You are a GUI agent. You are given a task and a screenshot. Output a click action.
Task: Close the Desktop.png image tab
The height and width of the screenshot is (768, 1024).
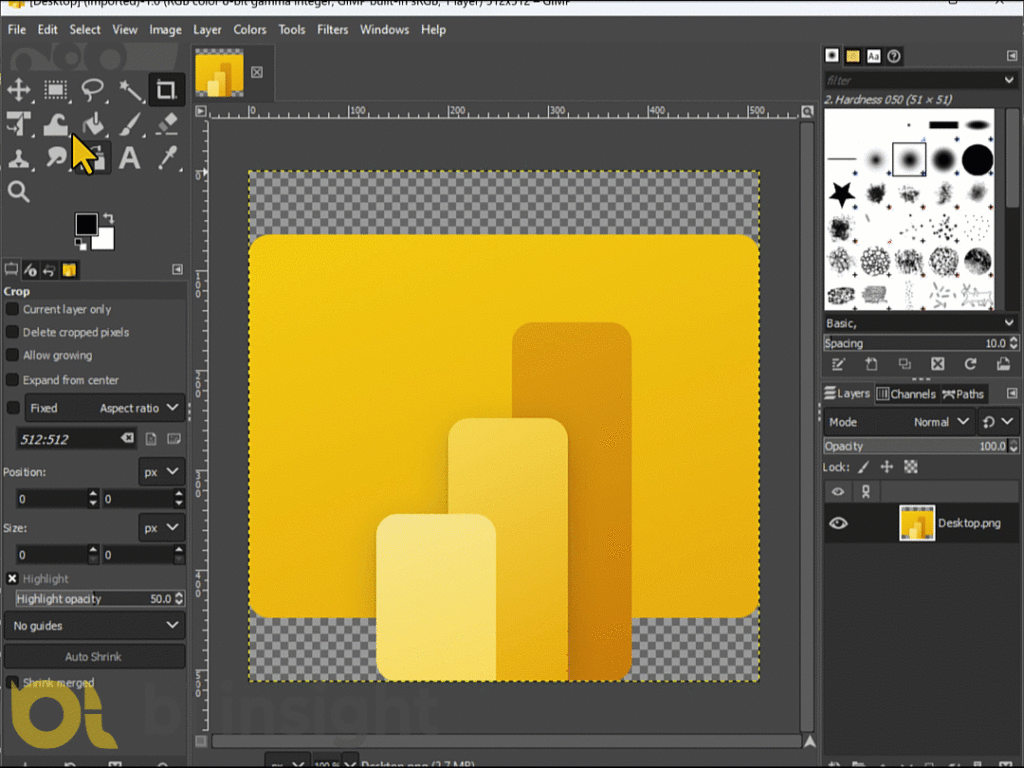[257, 72]
